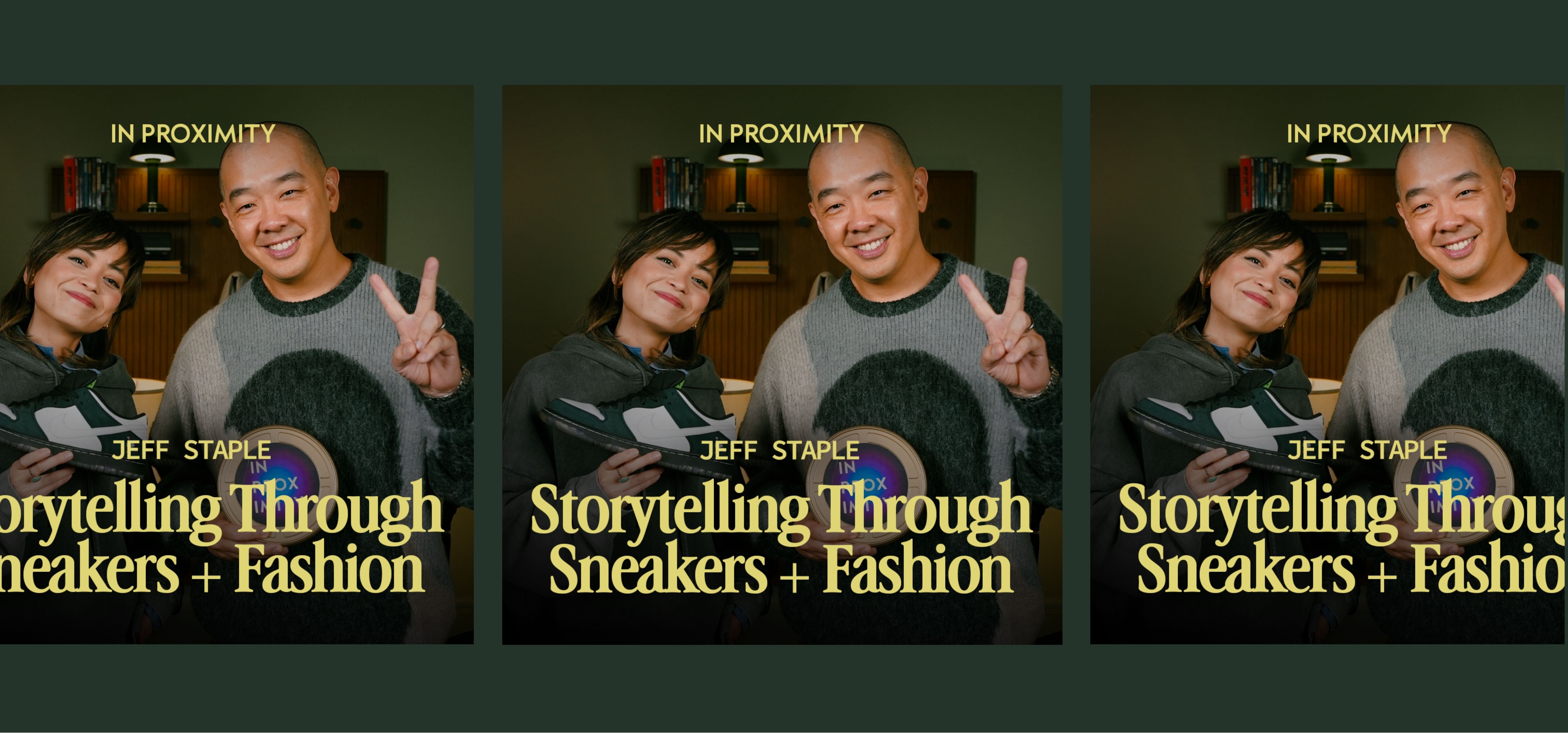Click 'IN PROXIMITY' label on left poster
Viewport: 1568px width, 733px height.
(193, 134)
